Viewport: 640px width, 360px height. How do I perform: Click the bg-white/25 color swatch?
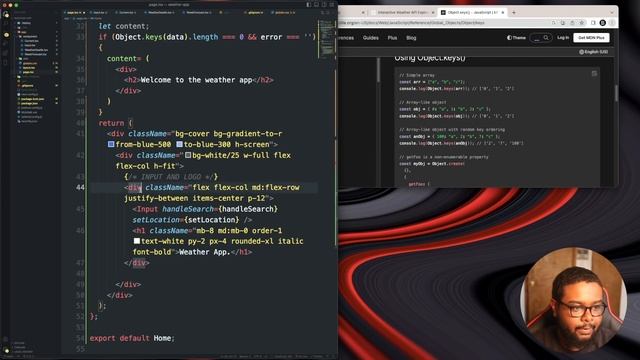coord(188,155)
